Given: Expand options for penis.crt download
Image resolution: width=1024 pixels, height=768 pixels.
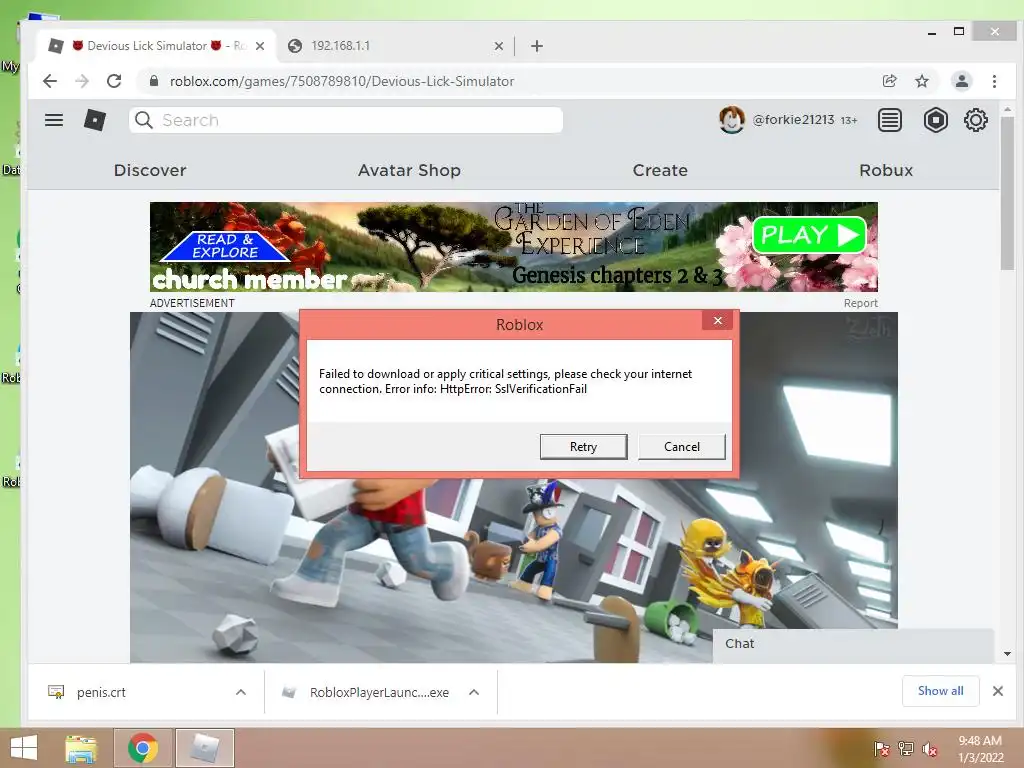Looking at the screenshot, I should 241,692.
